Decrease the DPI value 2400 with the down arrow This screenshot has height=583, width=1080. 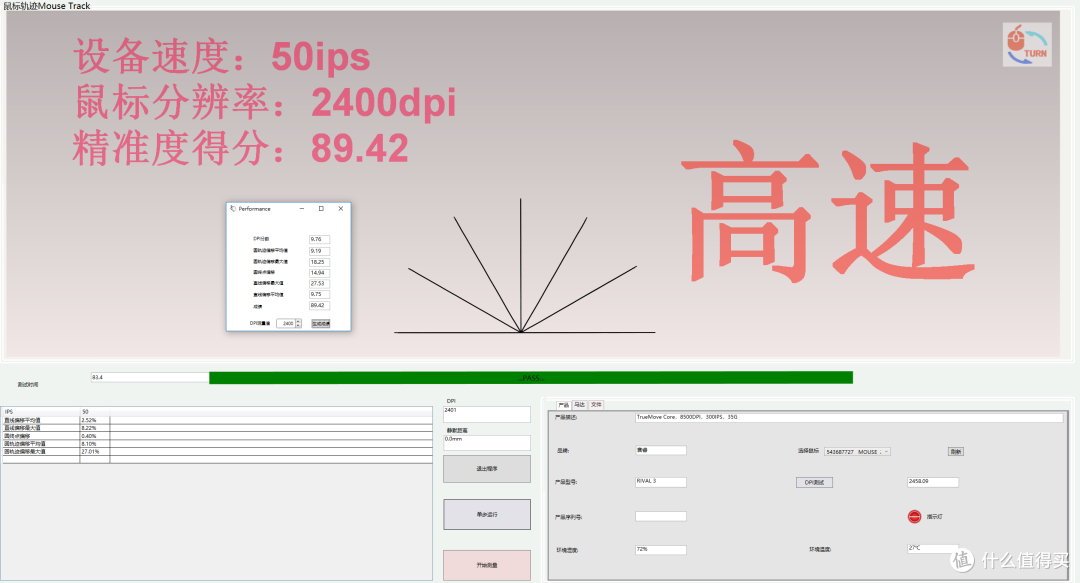click(x=298, y=325)
